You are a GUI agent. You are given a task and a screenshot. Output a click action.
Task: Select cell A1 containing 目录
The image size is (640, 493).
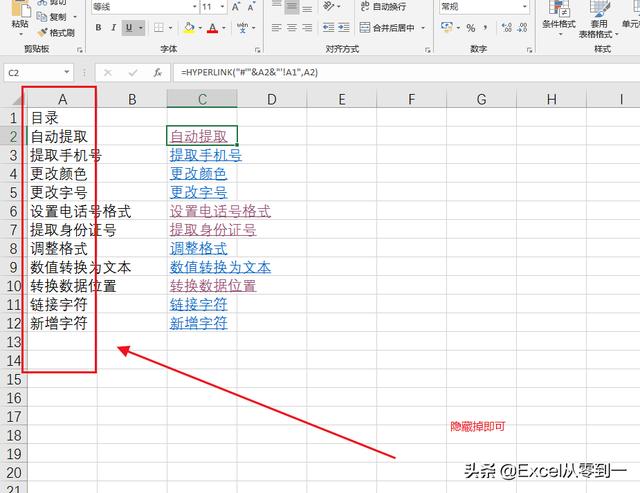pos(62,118)
